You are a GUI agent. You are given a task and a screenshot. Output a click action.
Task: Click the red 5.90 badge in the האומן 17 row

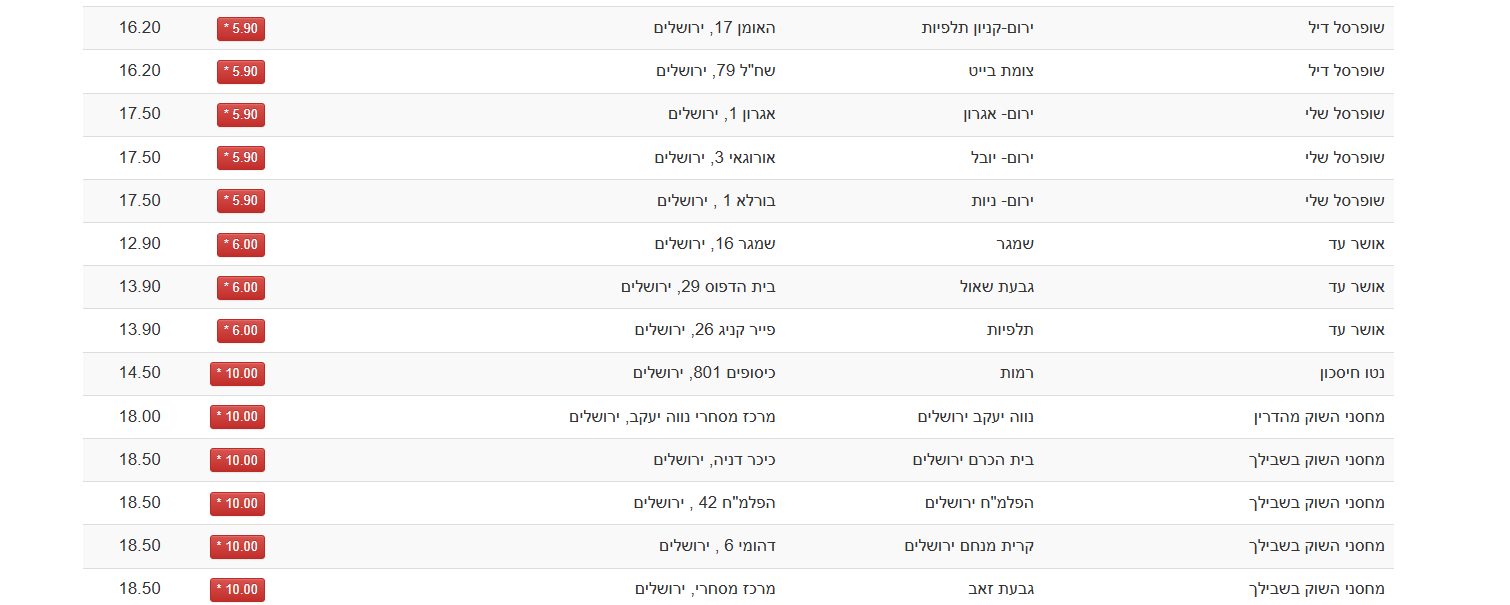(x=240, y=29)
